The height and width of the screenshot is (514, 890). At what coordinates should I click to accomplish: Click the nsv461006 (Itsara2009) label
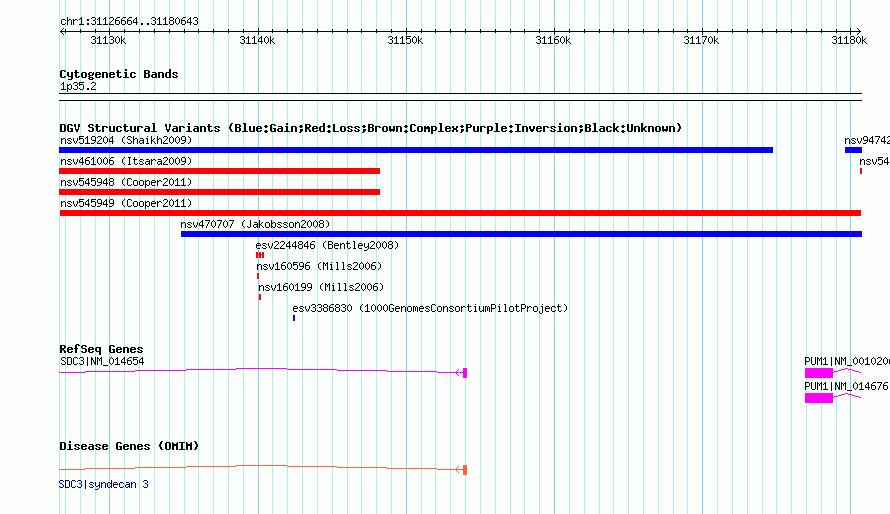[126, 161]
